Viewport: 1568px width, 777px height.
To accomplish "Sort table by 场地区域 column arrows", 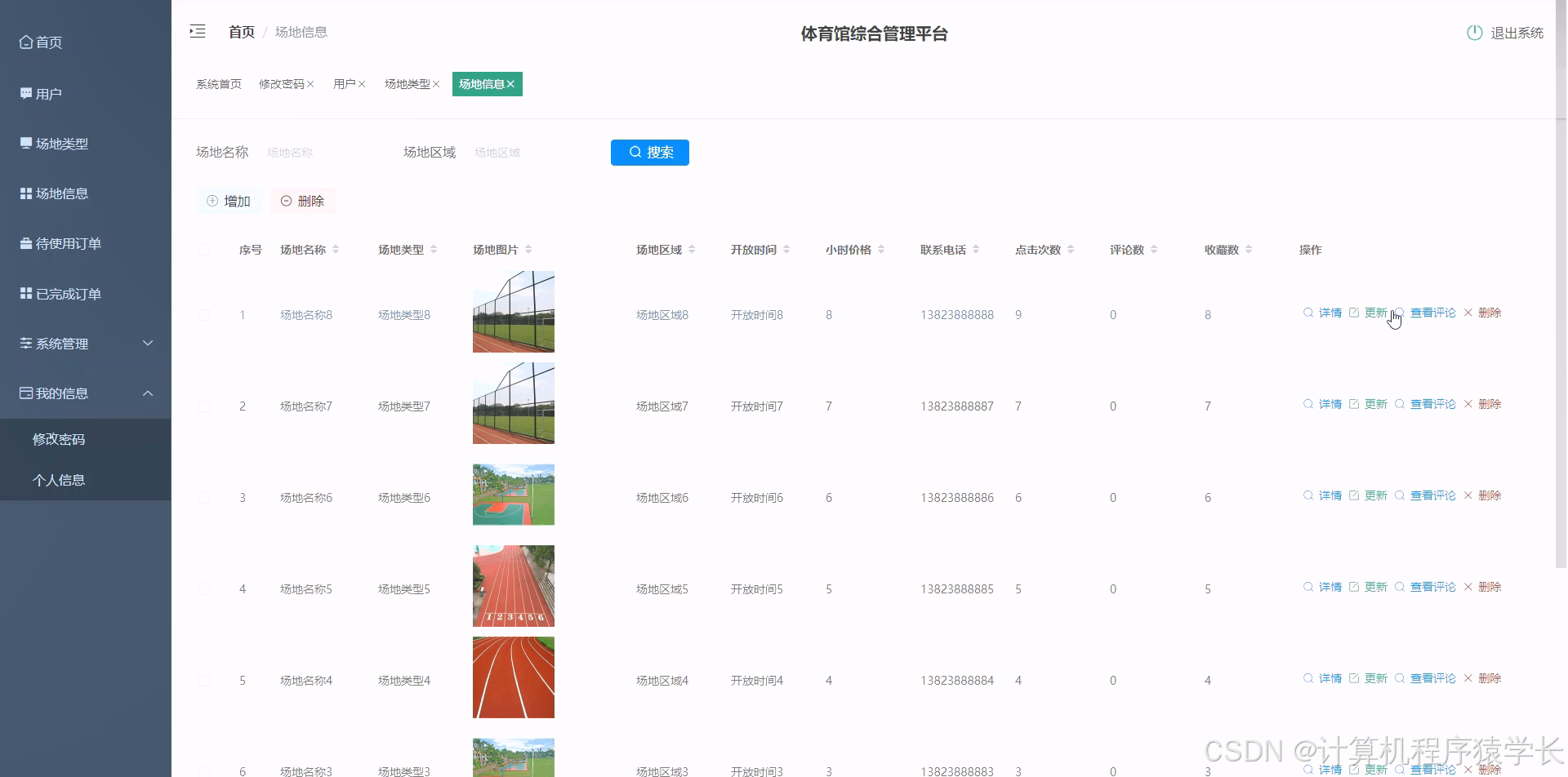I will 692,250.
